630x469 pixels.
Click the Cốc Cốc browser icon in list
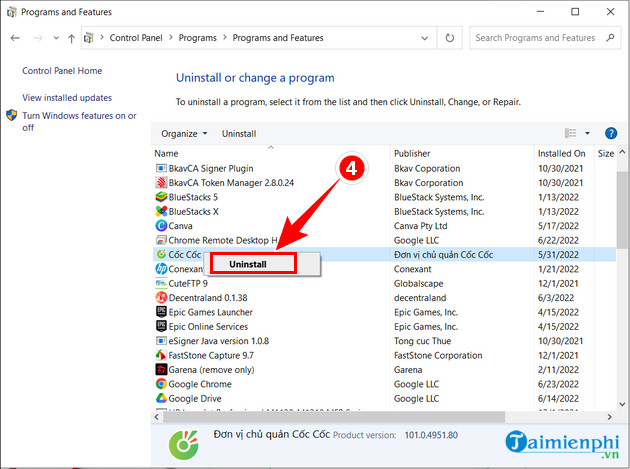(x=161, y=254)
